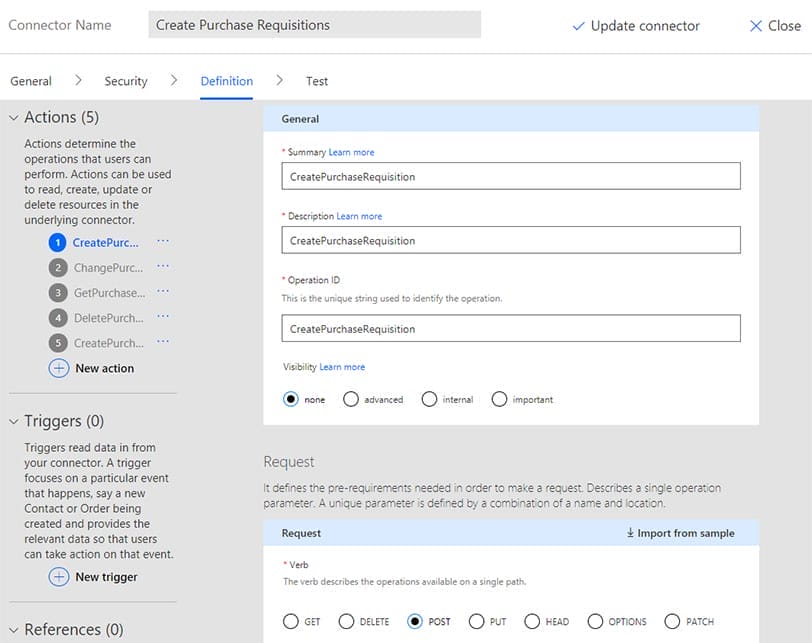Image resolution: width=812 pixels, height=643 pixels.
Task: Open ellipsis menu for ChangePurc... action
Action: coord(163,266)
